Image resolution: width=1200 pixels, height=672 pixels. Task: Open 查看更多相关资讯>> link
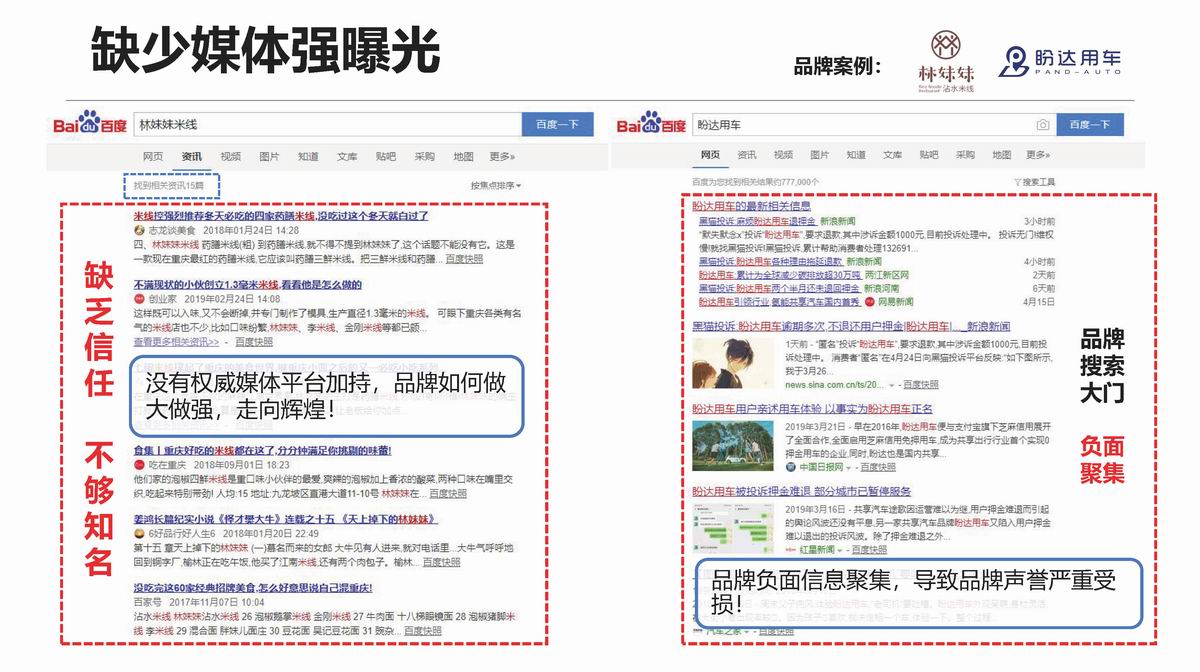(x=176, y=342)
